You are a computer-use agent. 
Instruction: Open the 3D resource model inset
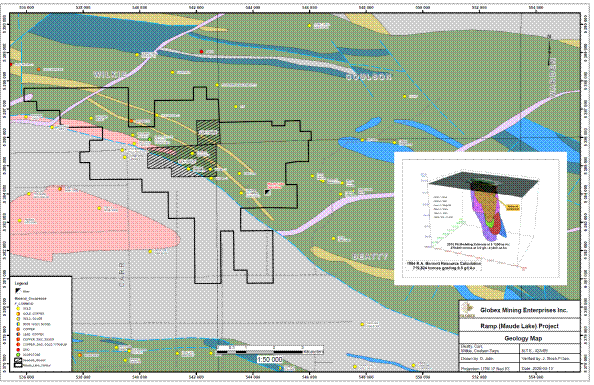480,219
